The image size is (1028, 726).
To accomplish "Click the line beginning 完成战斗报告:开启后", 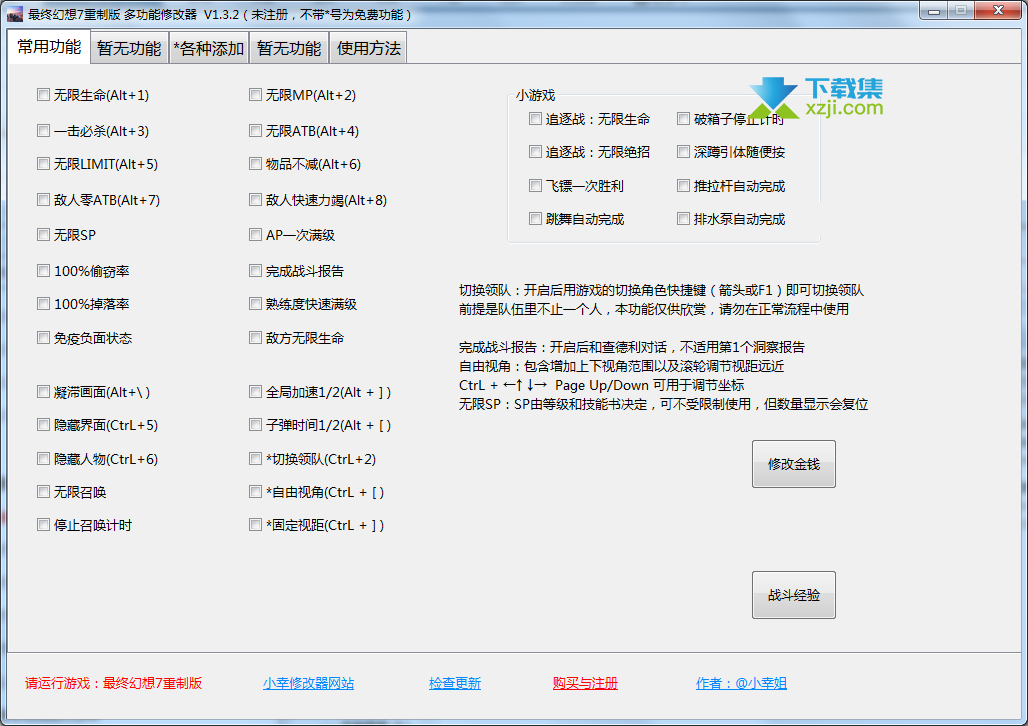I will [x=632, y=347].
